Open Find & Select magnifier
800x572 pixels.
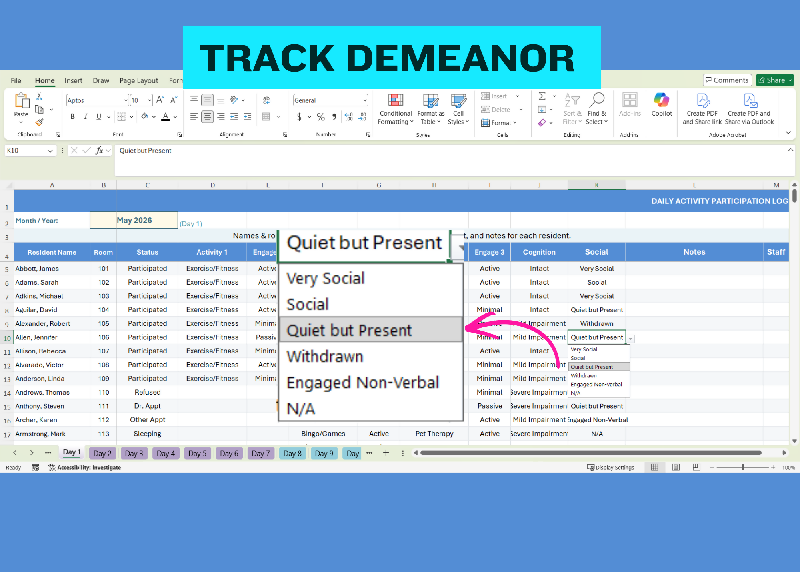[596, 109]
